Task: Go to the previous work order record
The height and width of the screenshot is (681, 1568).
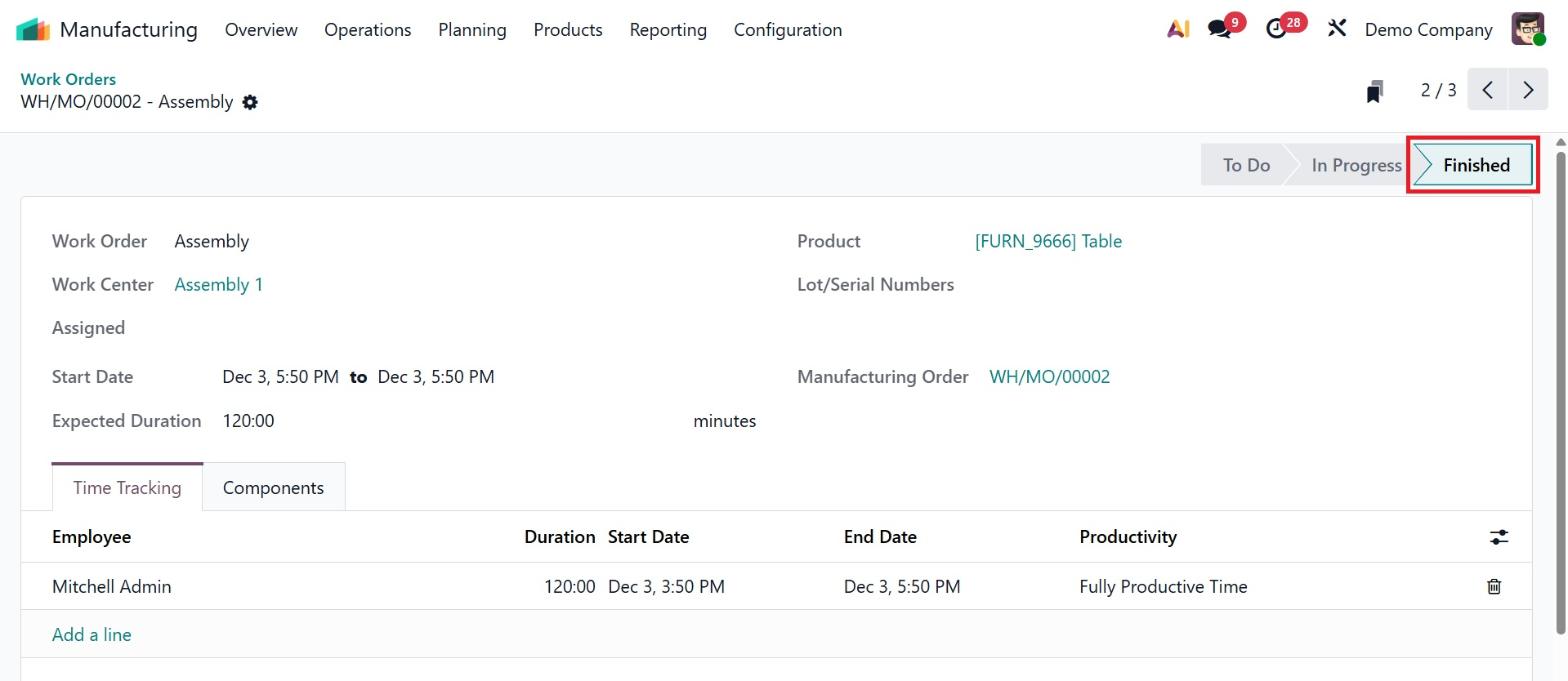Action: coord(1488,90)
